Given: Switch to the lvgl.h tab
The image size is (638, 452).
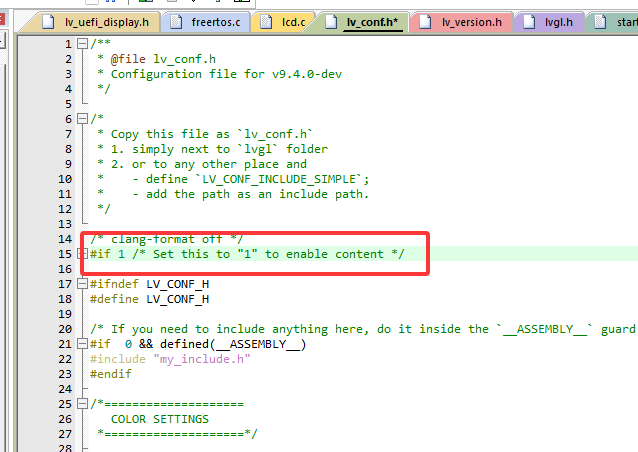Looking at the screenshot, I should (x=557, y=22).
